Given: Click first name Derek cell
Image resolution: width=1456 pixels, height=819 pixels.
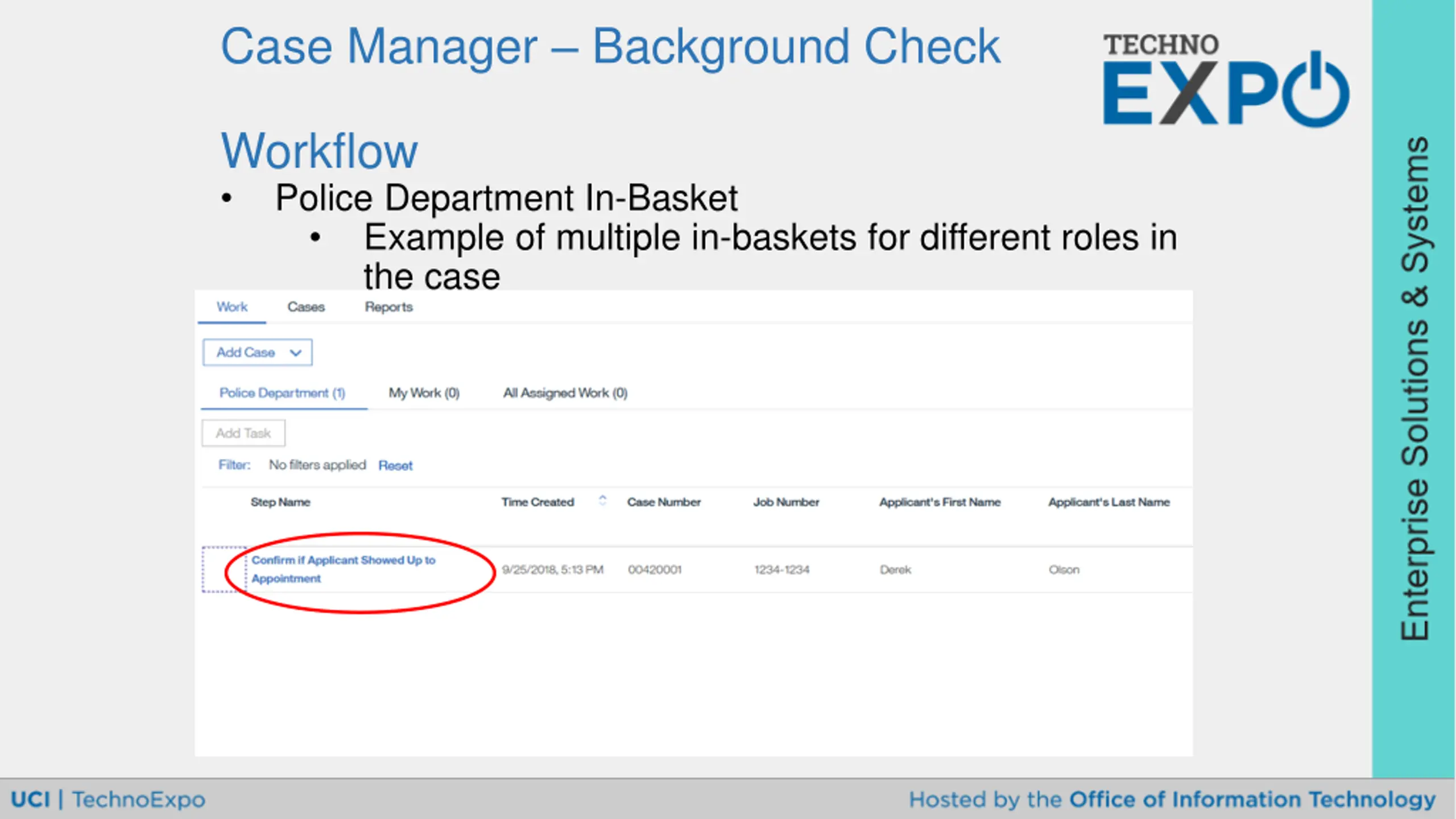Looking at the screenshot, I should pos(895,570).
